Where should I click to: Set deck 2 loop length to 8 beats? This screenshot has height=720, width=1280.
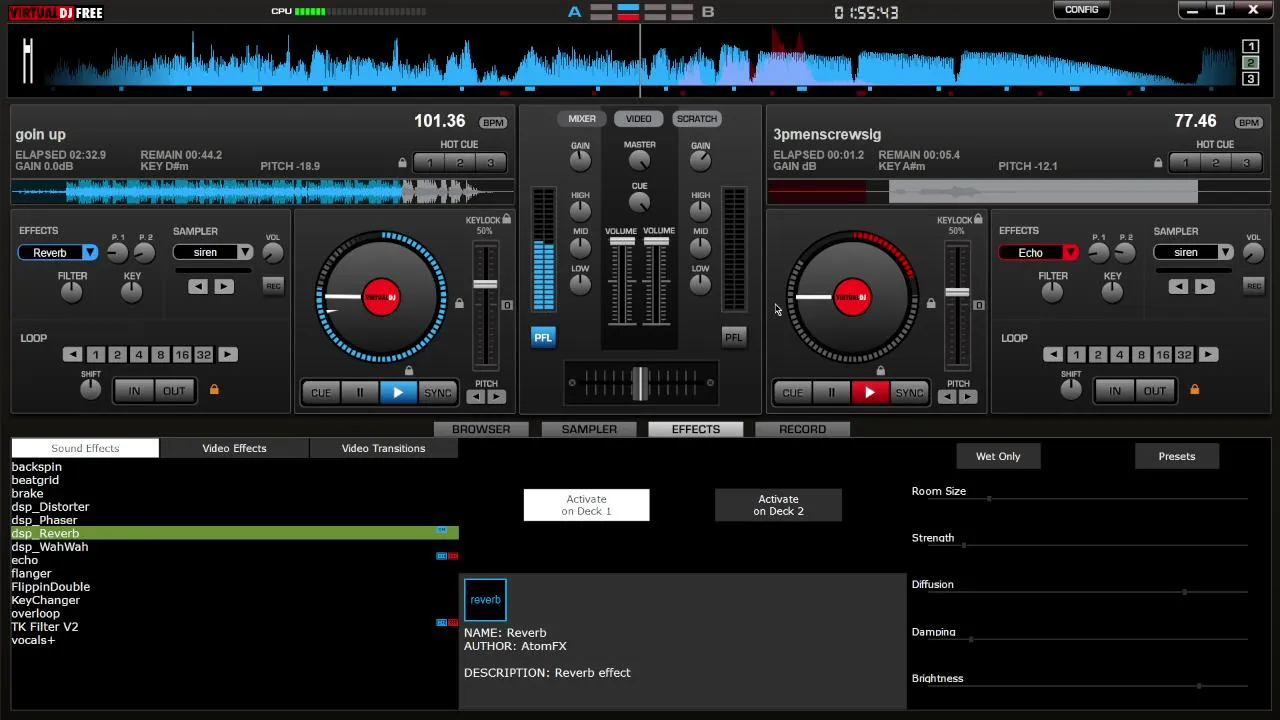click(1141, 355)
